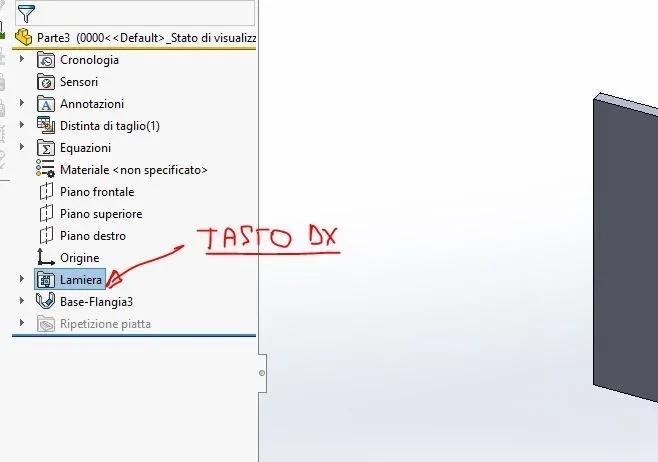The width and height of the screenshot is (658, 462).
Task: Select Piano destro plane
Action: [93, 236]
